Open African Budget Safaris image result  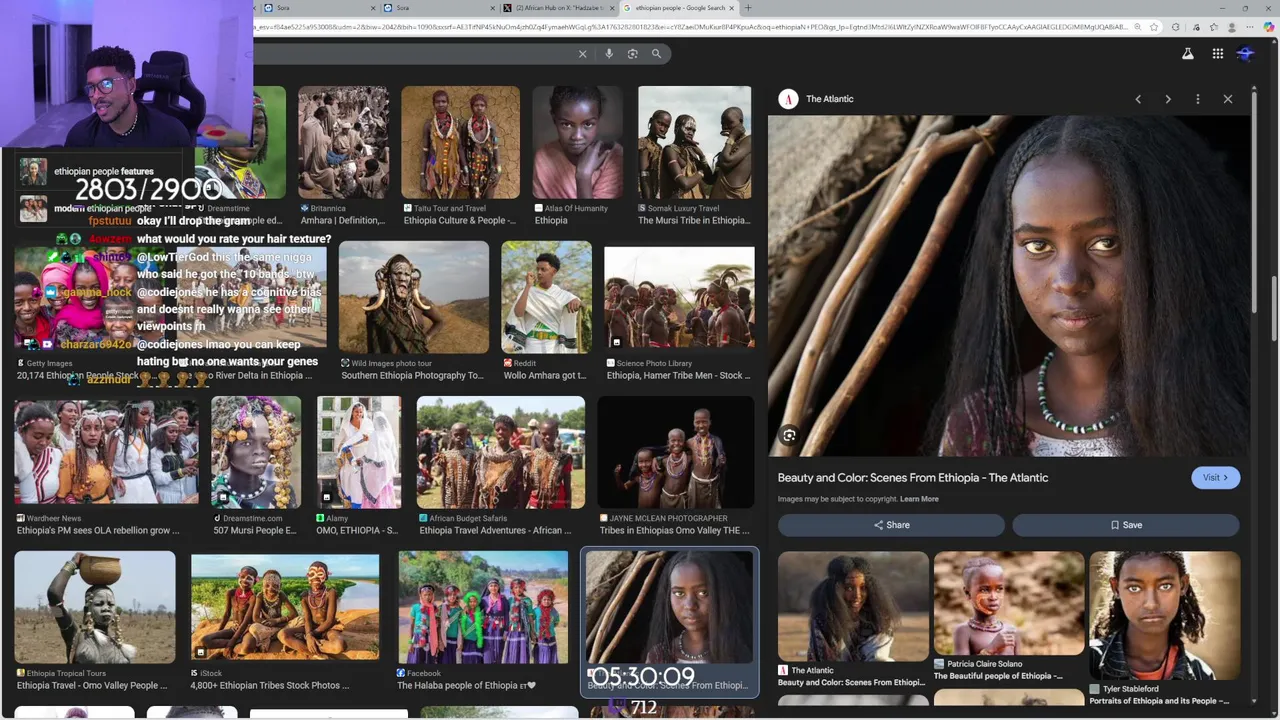[x=500, y=452]
